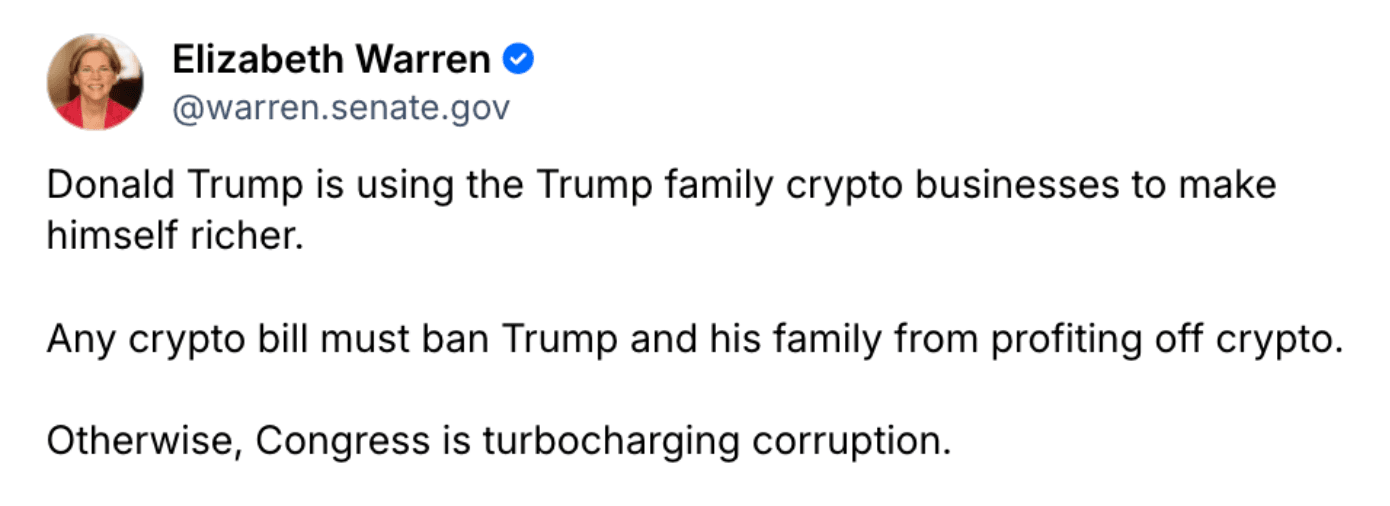This screenshot has width=1390, height=506.
Task: Click the blue verified checkmark badge
Action: 517,61
